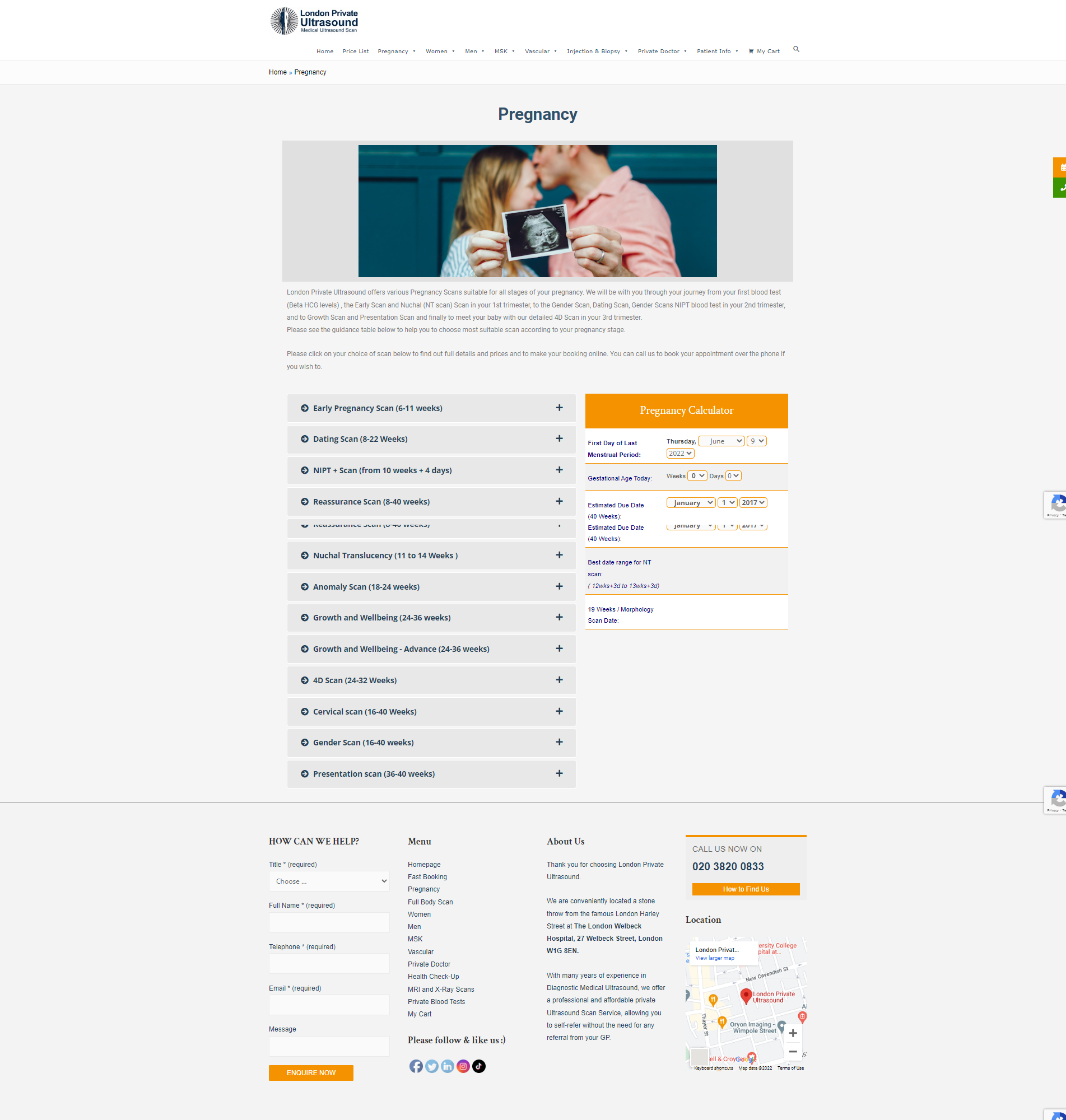Click the red London Private Ultrasound map pin

746,996
